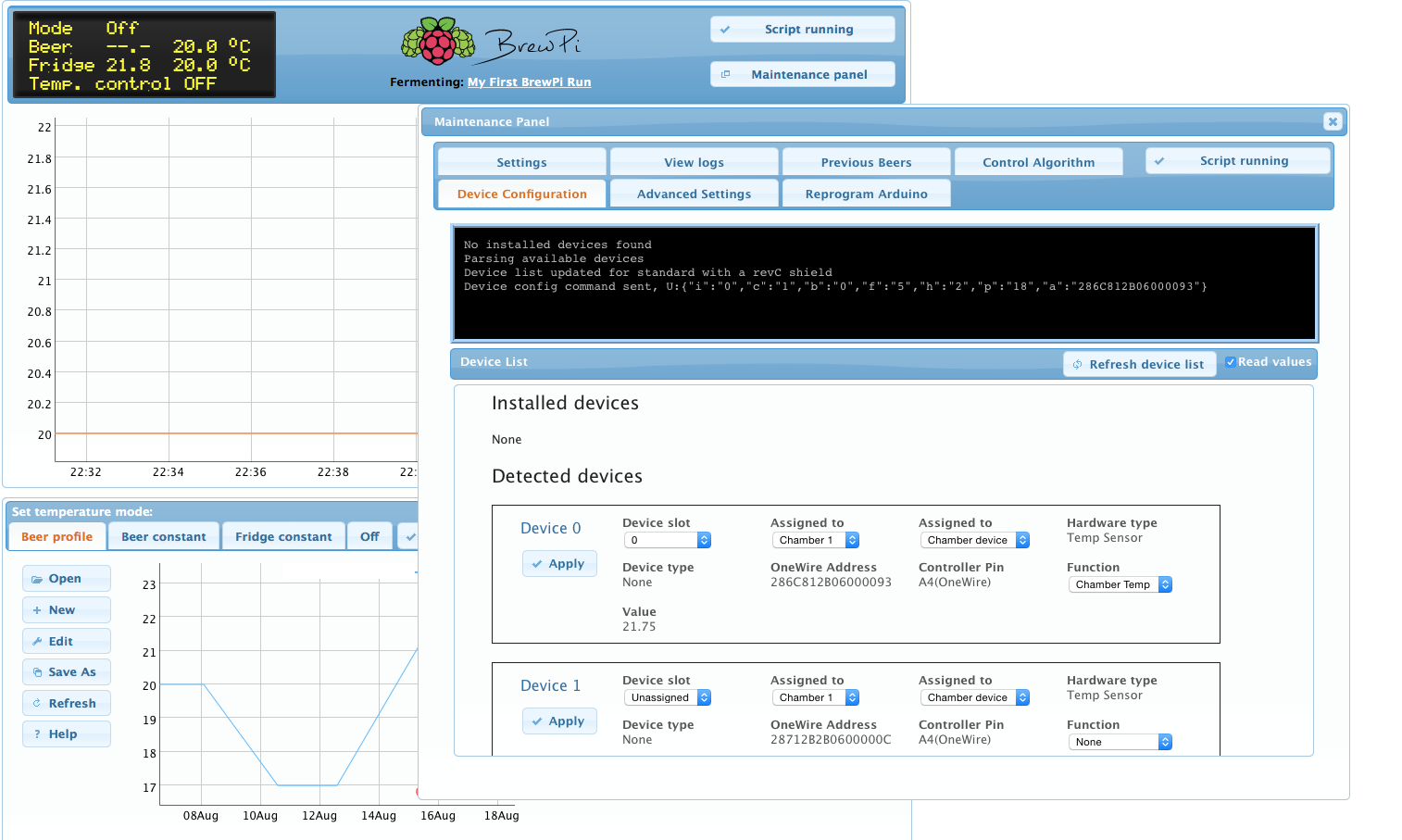Click Script running button in header

802,29
